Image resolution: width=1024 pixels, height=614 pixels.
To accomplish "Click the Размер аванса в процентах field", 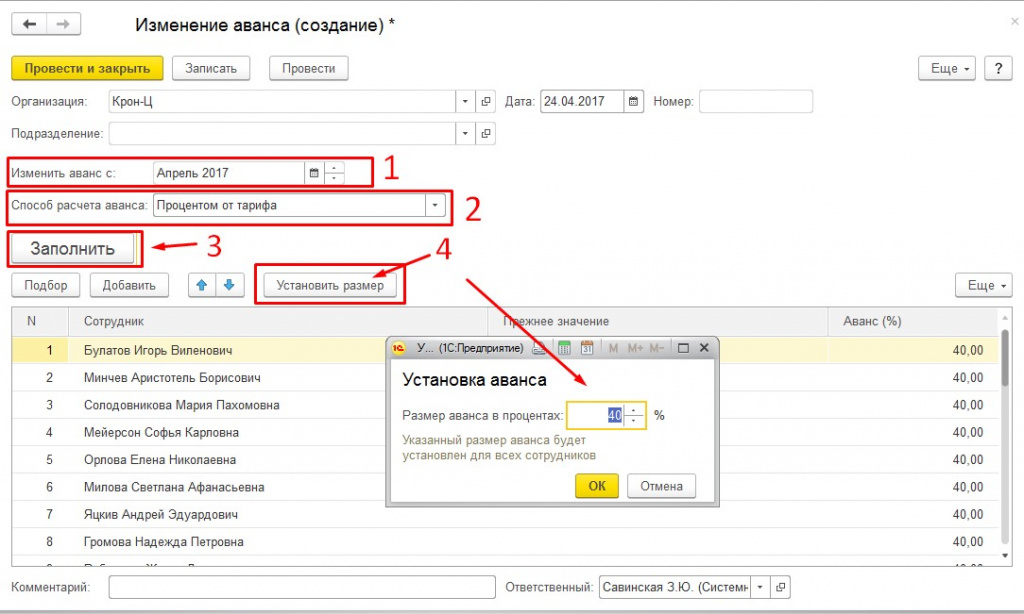I will 596,415.
